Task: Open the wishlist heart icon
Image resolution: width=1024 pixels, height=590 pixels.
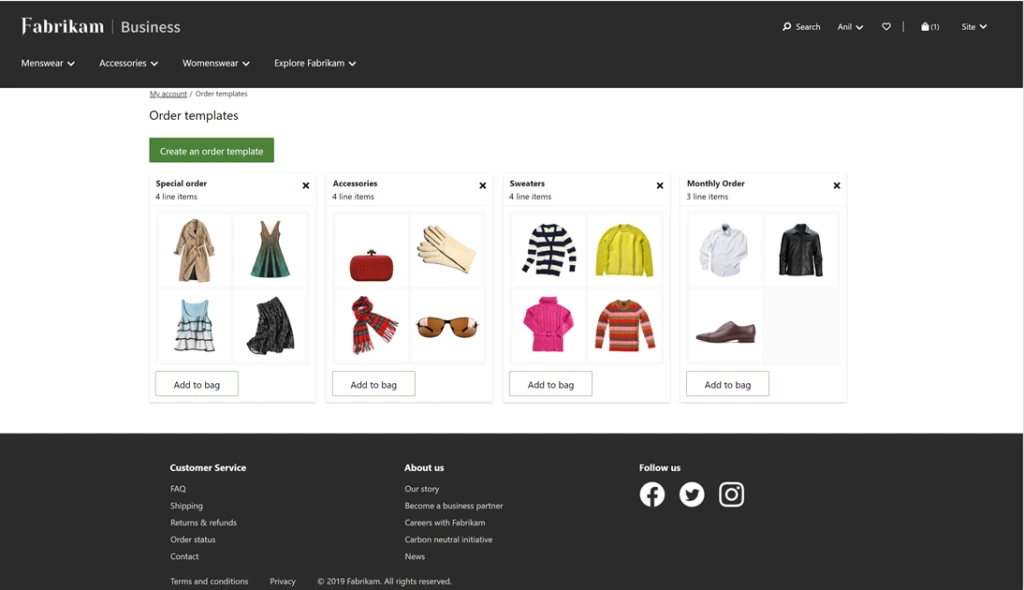Action: coord(886,27)
